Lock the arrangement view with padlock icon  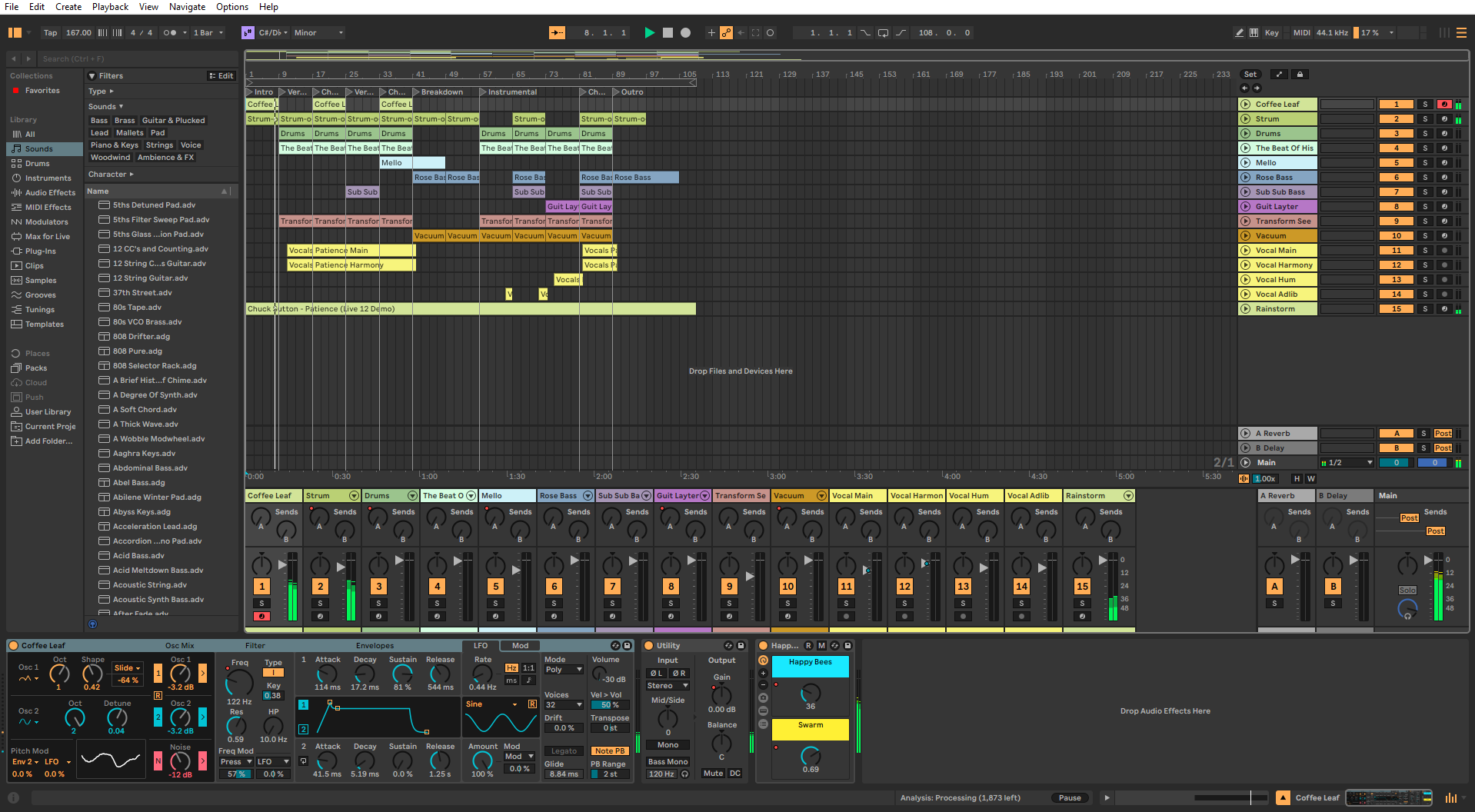coord(1300,75)
